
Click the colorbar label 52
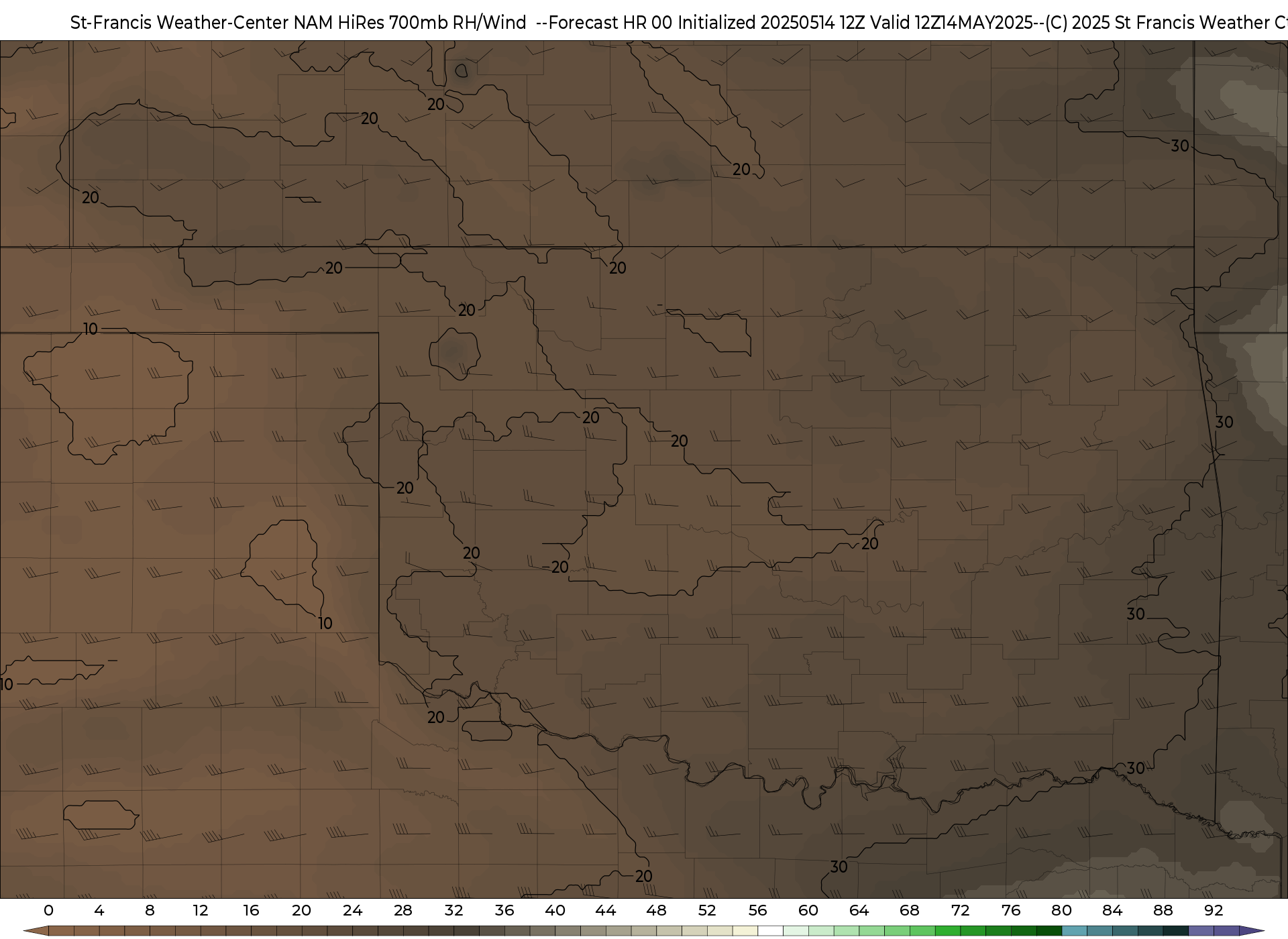(x=707, y=910)
